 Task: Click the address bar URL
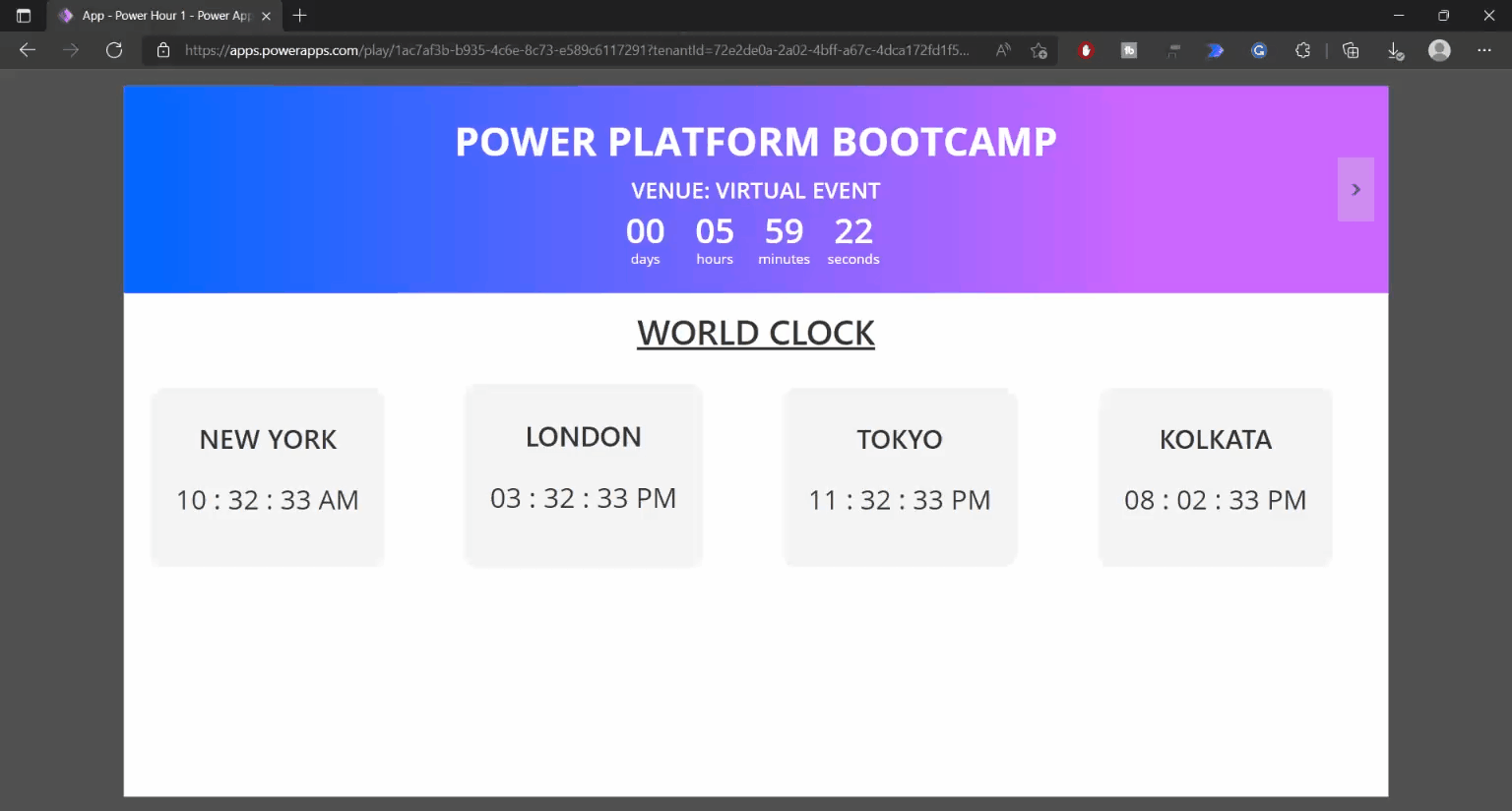[577, 50]
